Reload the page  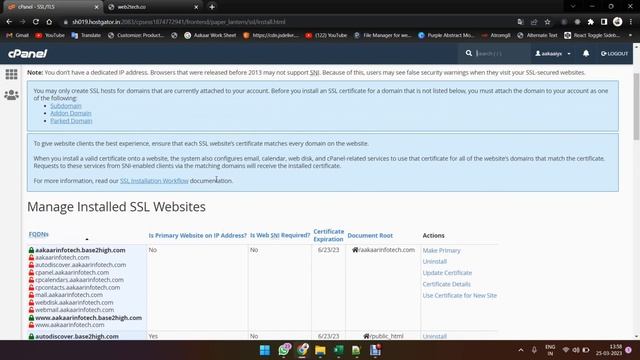click(x=36, y=22)
